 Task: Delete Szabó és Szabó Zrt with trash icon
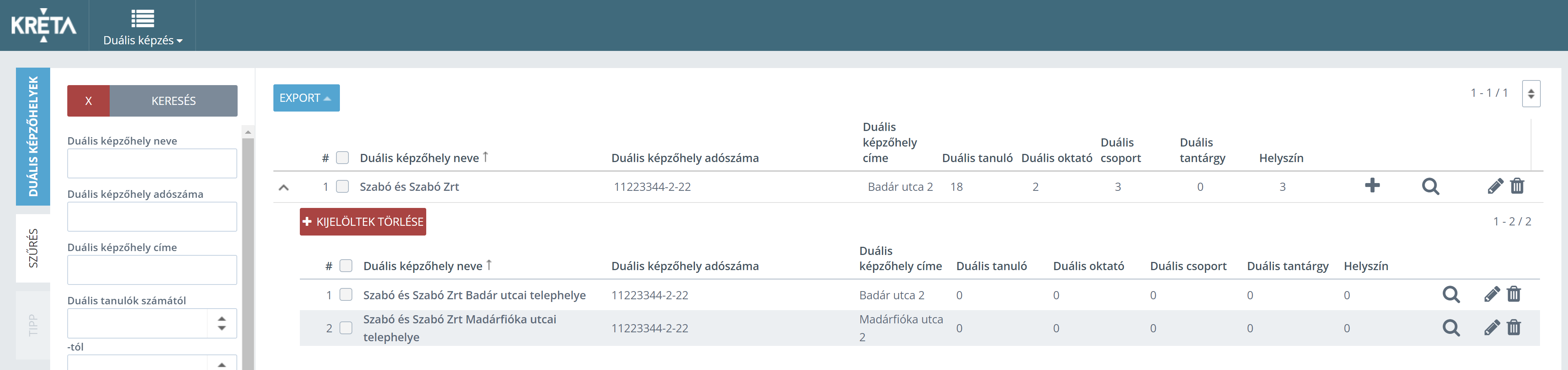tap(1517, 186)
